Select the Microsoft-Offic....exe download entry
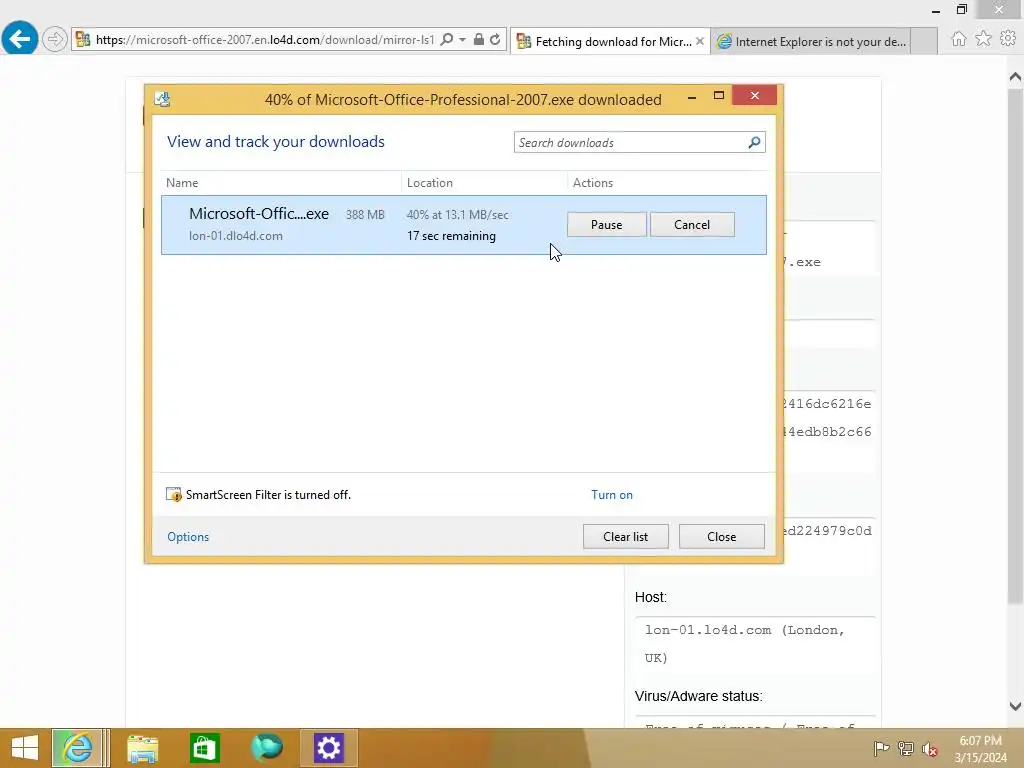Image resolution: width=1024 pixels, height=768 pixels. [464, 225]
